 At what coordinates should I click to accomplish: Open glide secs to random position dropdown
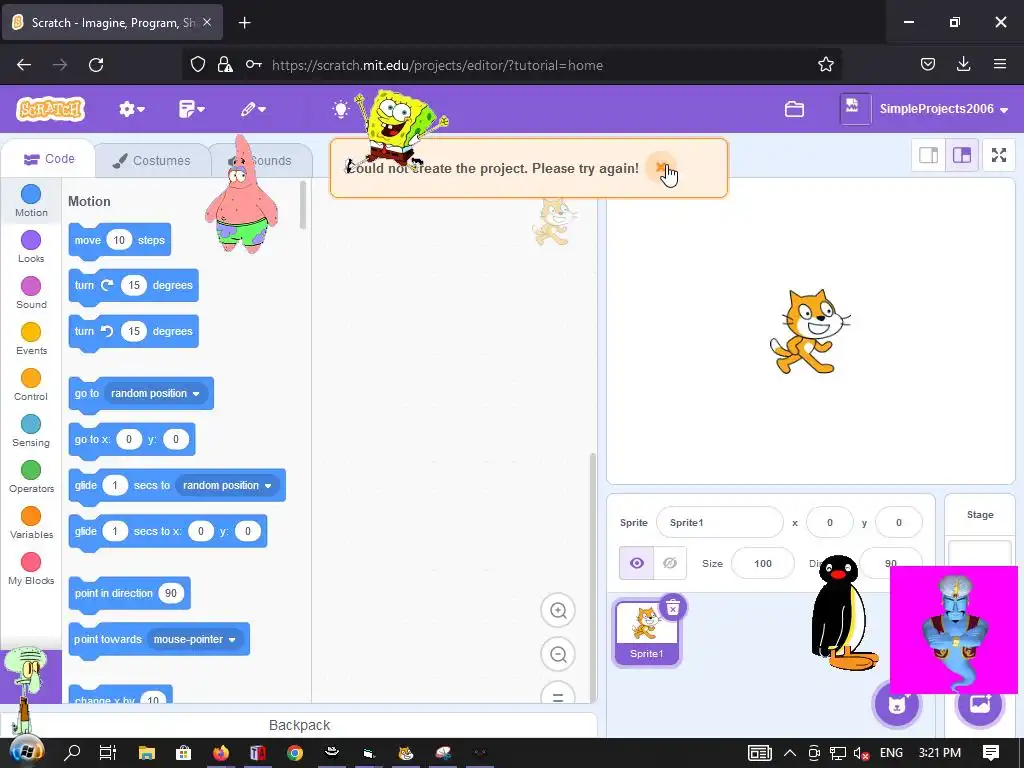[x=227, y=485]
